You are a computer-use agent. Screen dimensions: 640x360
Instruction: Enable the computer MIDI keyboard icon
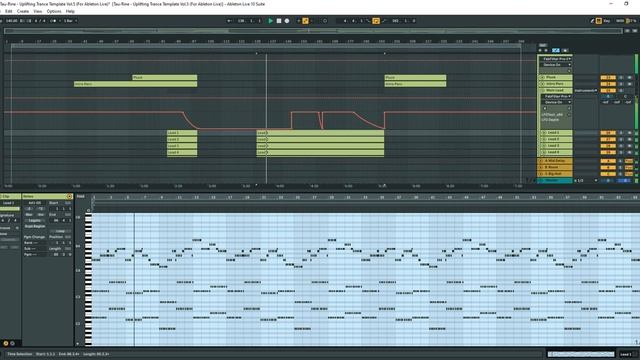pos(599,21)
